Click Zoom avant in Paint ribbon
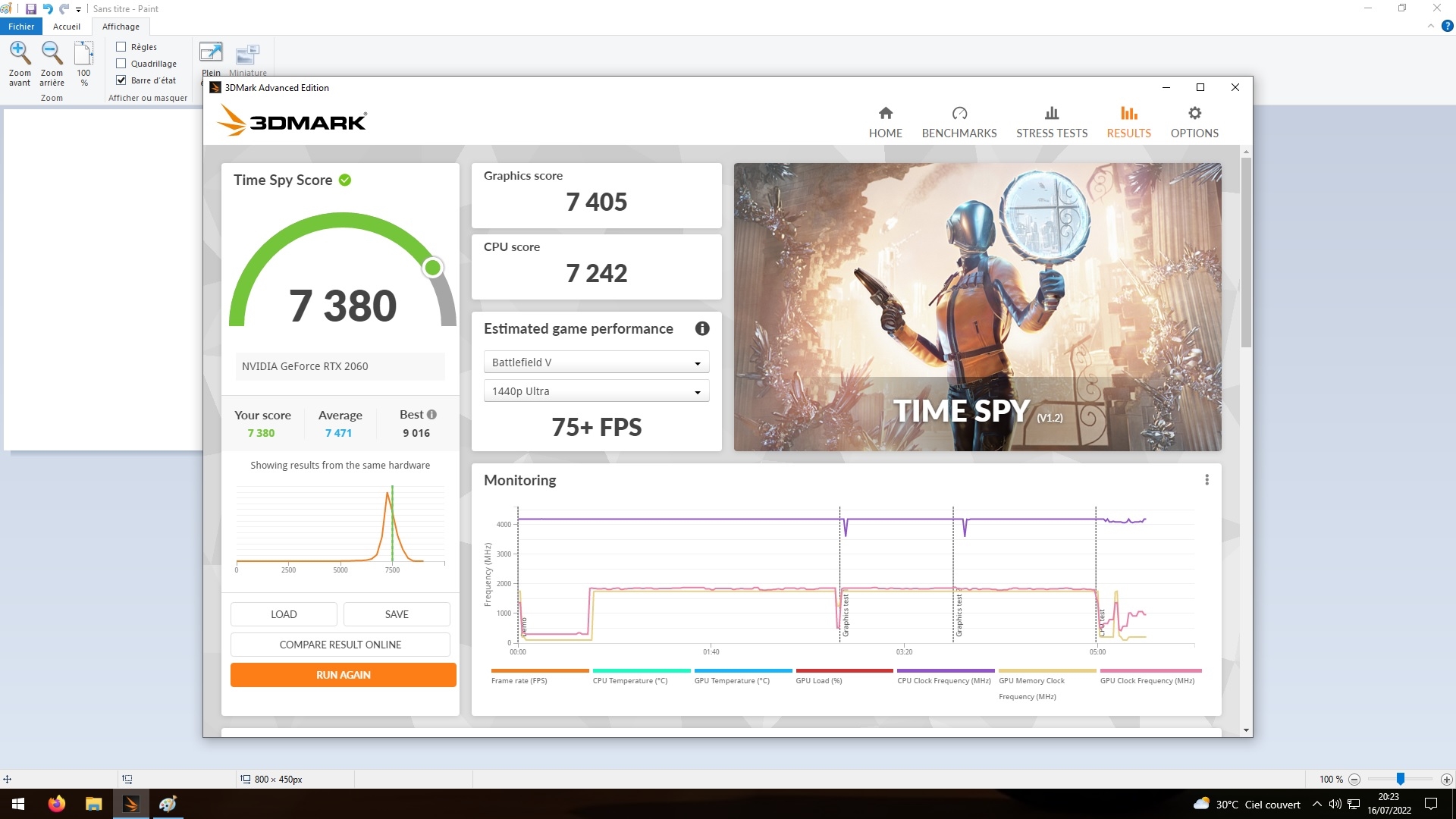 point(20,64)
